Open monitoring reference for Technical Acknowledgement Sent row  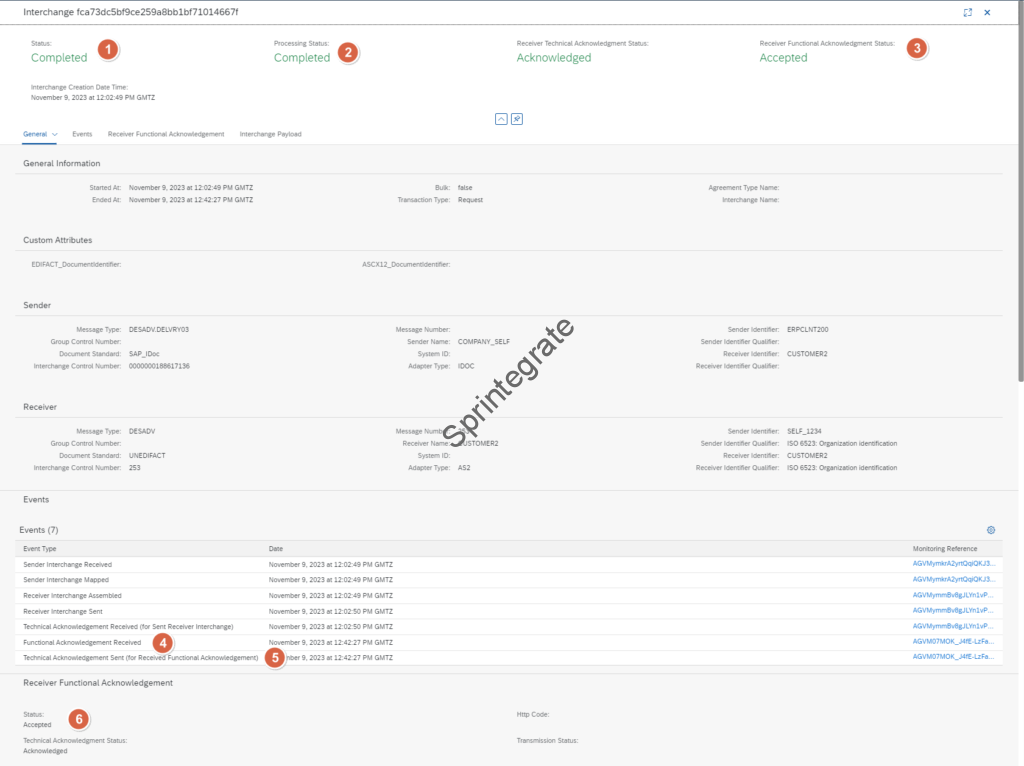pyautogui.click(x=953, y=657)
